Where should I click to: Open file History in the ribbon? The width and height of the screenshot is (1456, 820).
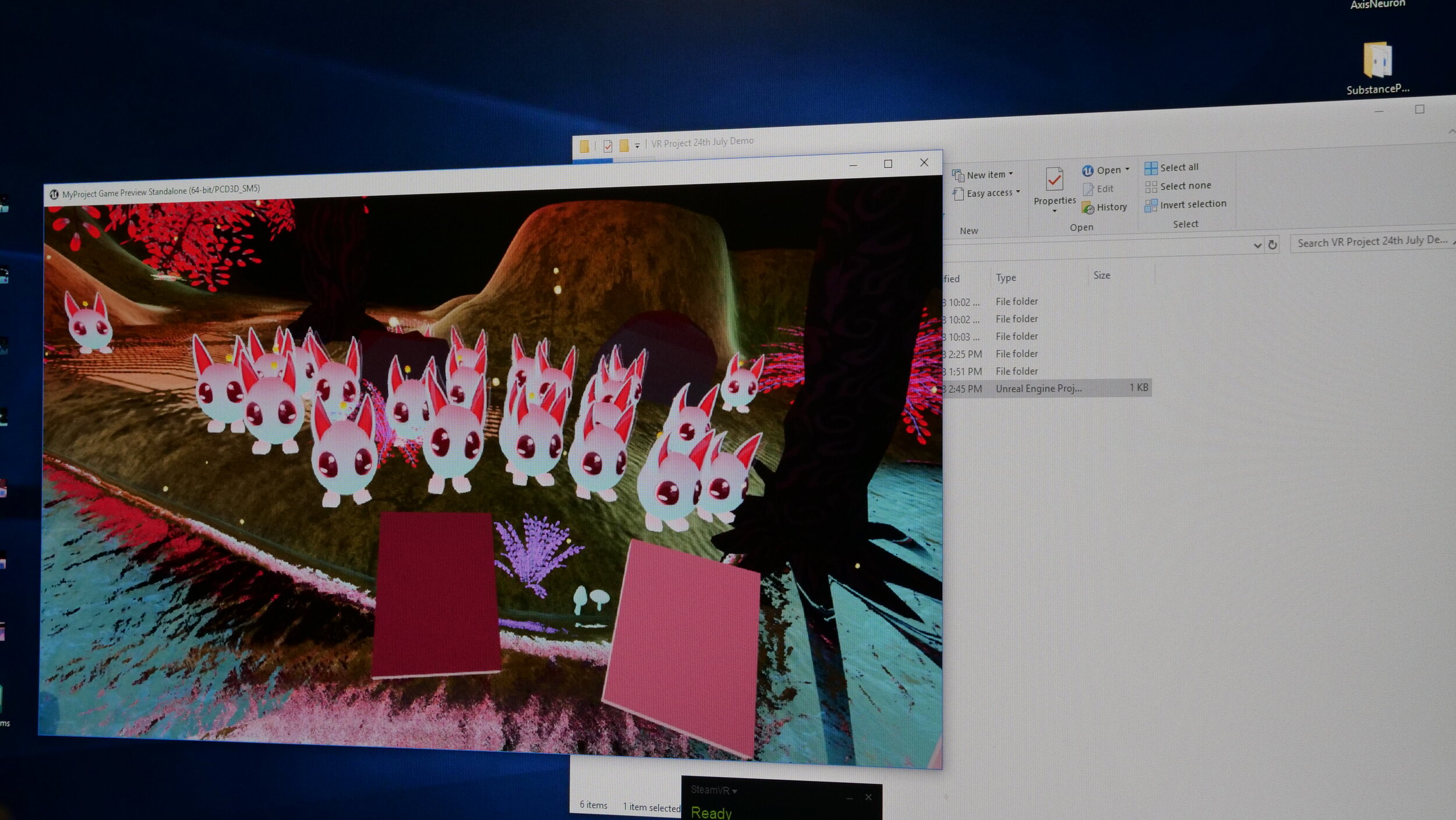(1104, 207)
